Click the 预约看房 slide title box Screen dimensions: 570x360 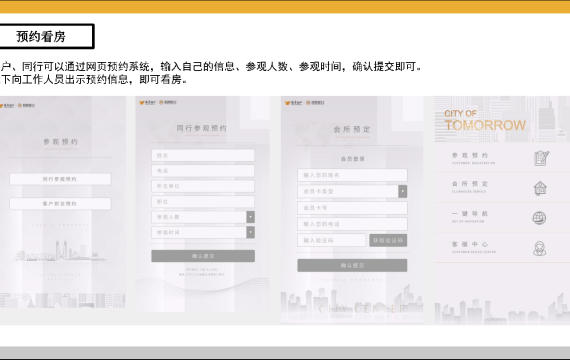47,36
